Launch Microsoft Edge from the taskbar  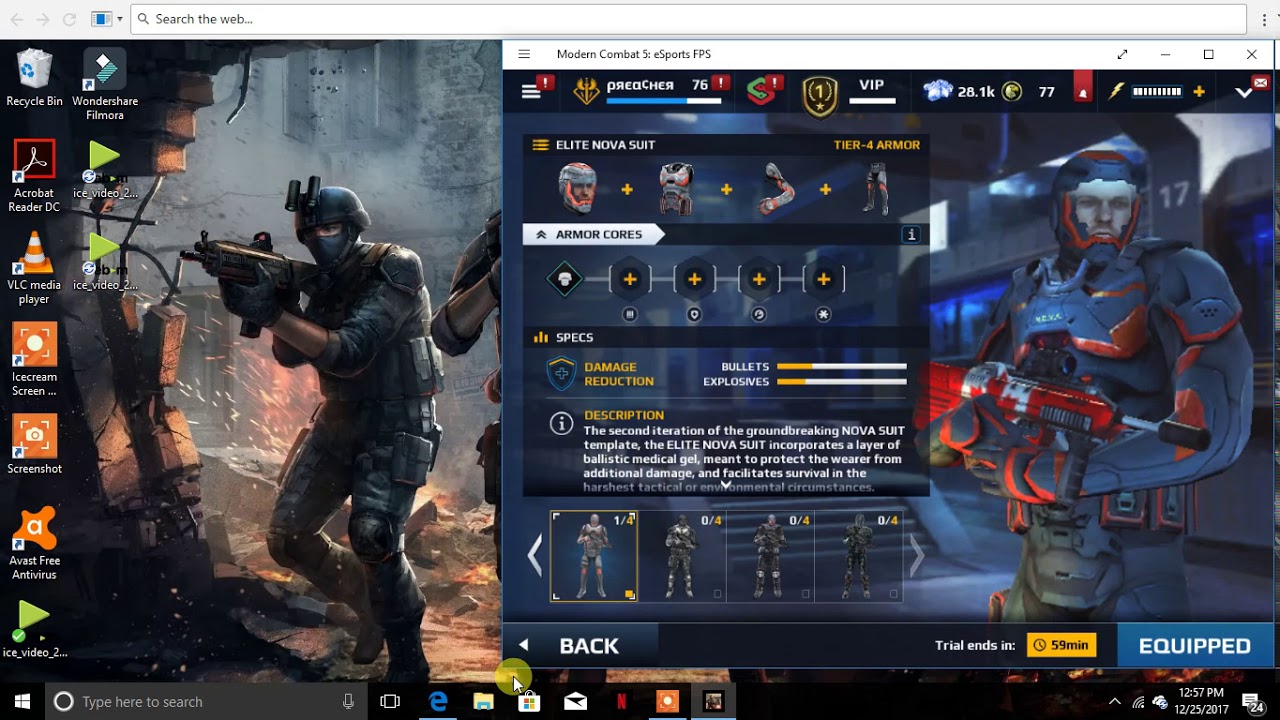[x=438, y=701]
